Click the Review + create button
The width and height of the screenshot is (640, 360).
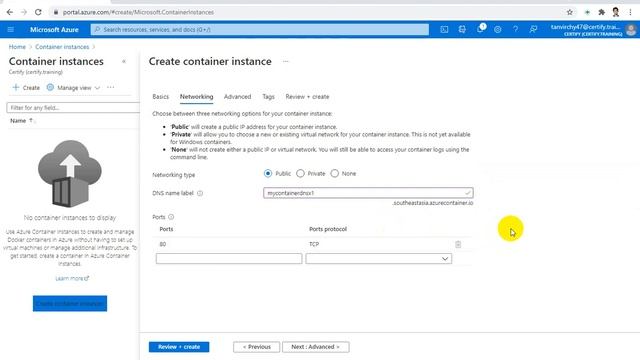(x=179, y=347)
